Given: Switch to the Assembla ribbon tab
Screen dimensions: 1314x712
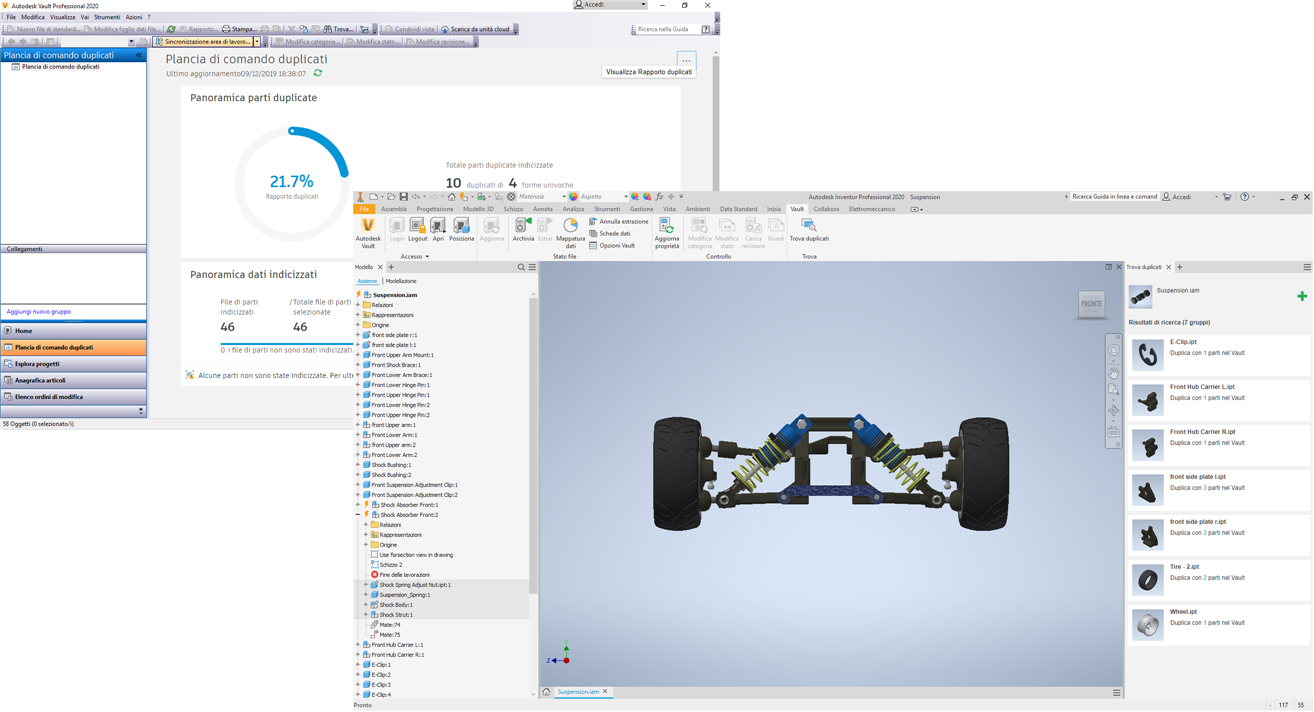Looking at the screenshot, I should tap(394, 209).
